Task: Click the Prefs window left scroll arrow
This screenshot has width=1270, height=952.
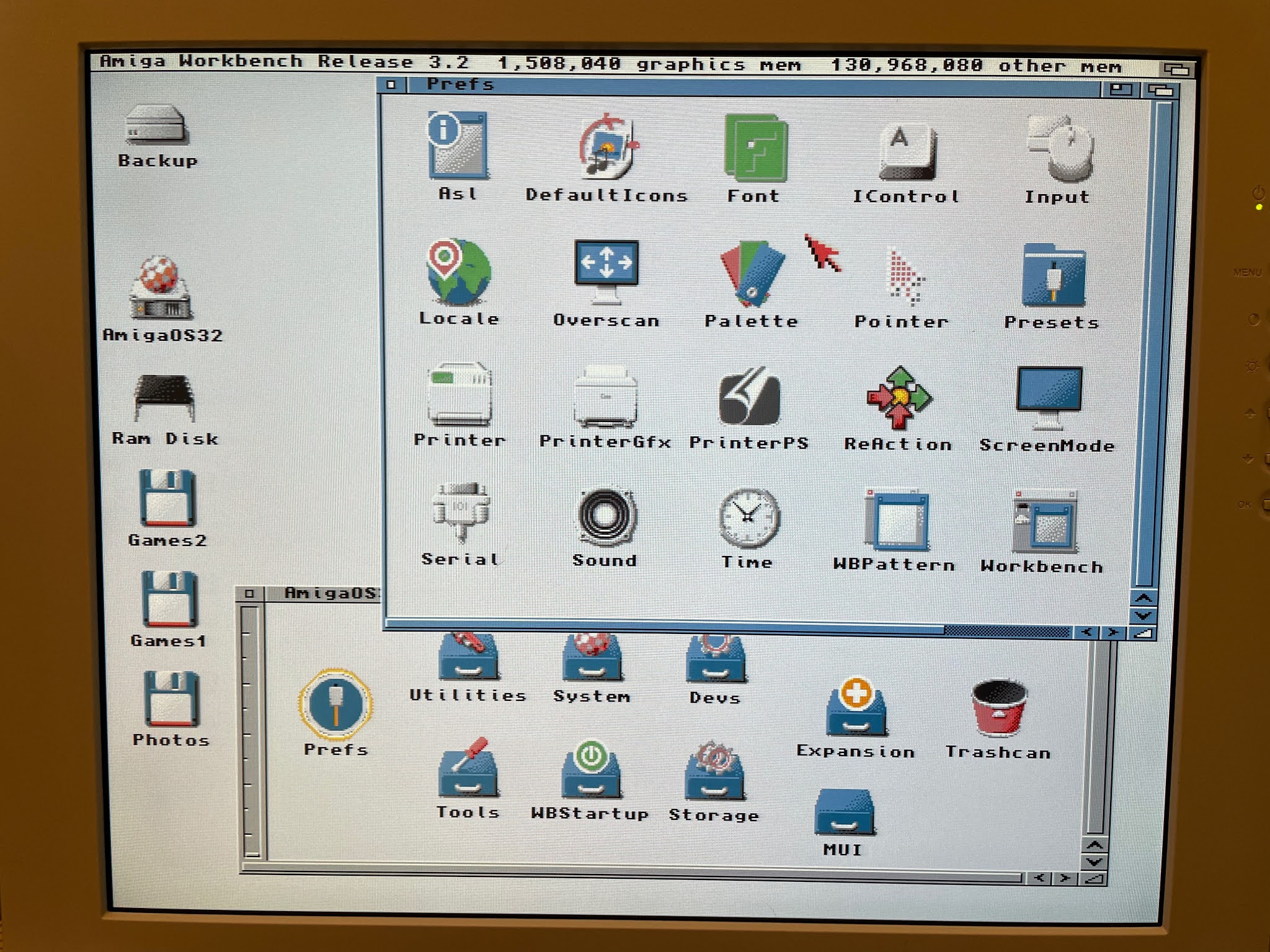Action: [x=1086, y=632]
